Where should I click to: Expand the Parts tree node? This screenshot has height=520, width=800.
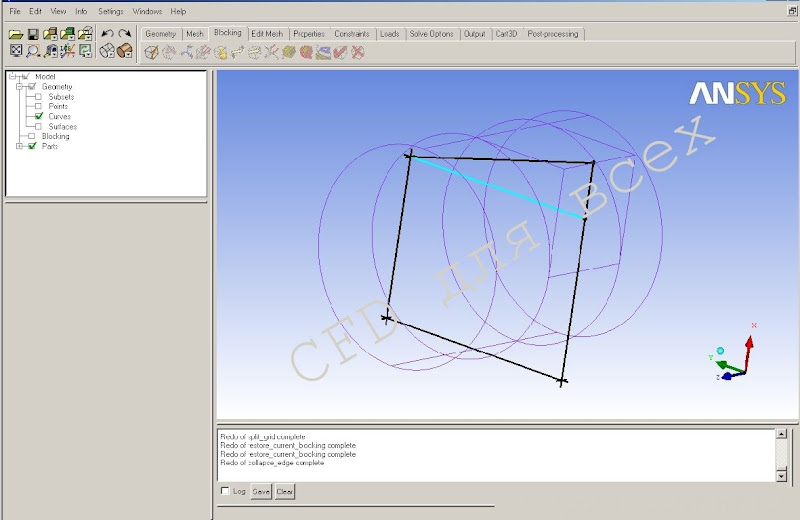18,147
